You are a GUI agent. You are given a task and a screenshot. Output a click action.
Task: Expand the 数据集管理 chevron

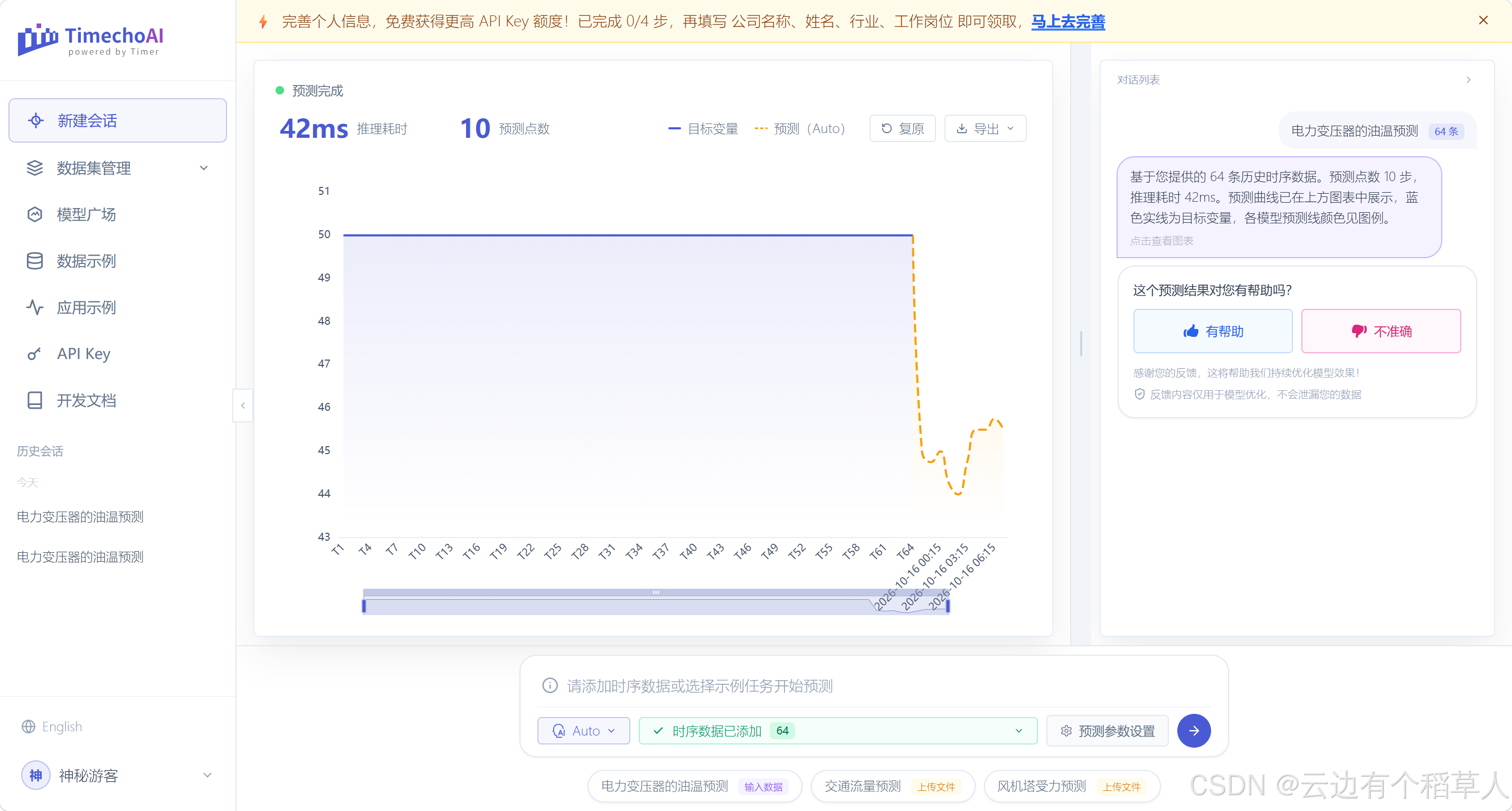(x=204, y=168)
